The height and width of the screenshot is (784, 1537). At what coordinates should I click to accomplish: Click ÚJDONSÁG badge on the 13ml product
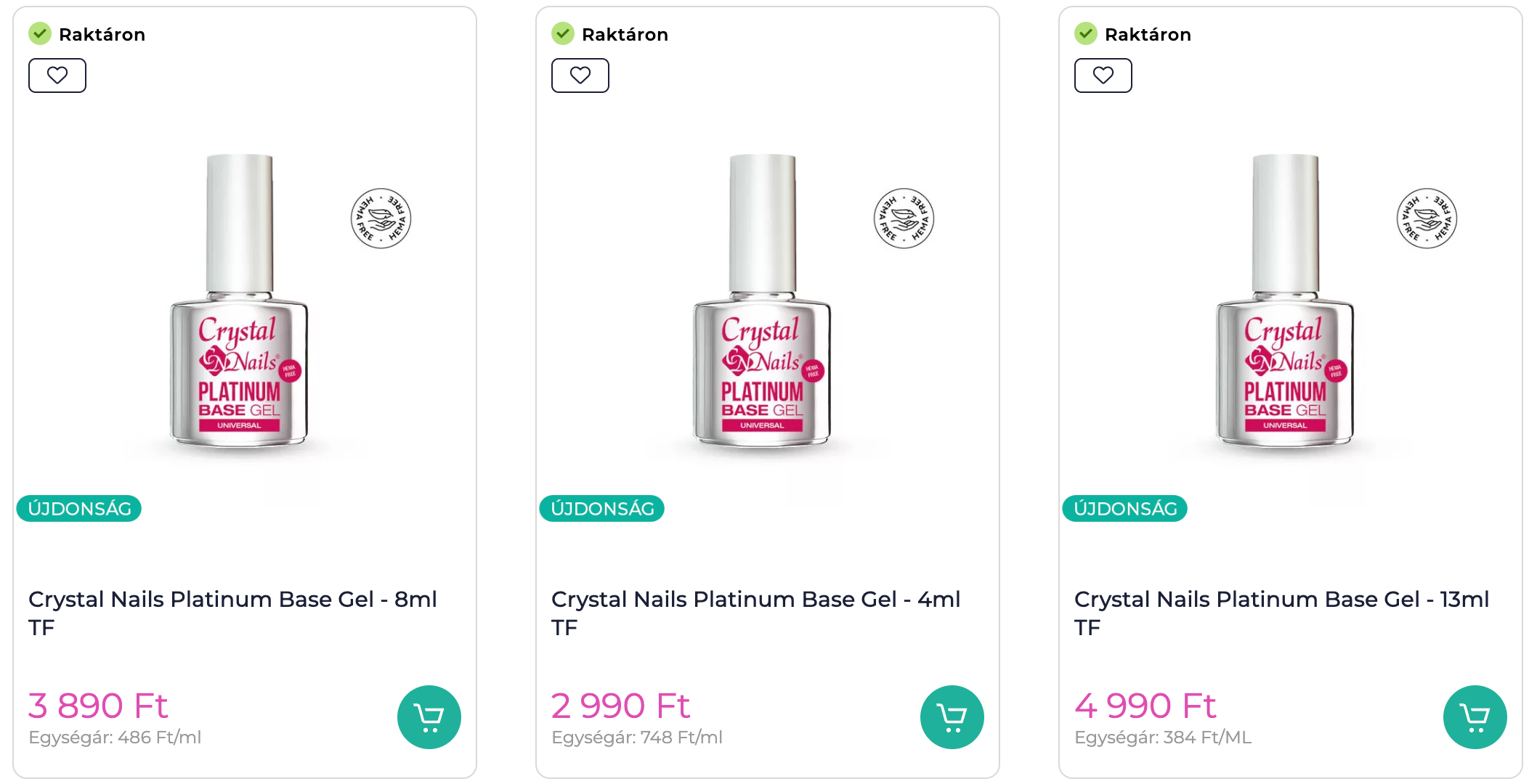click(x=1125, y=509)
